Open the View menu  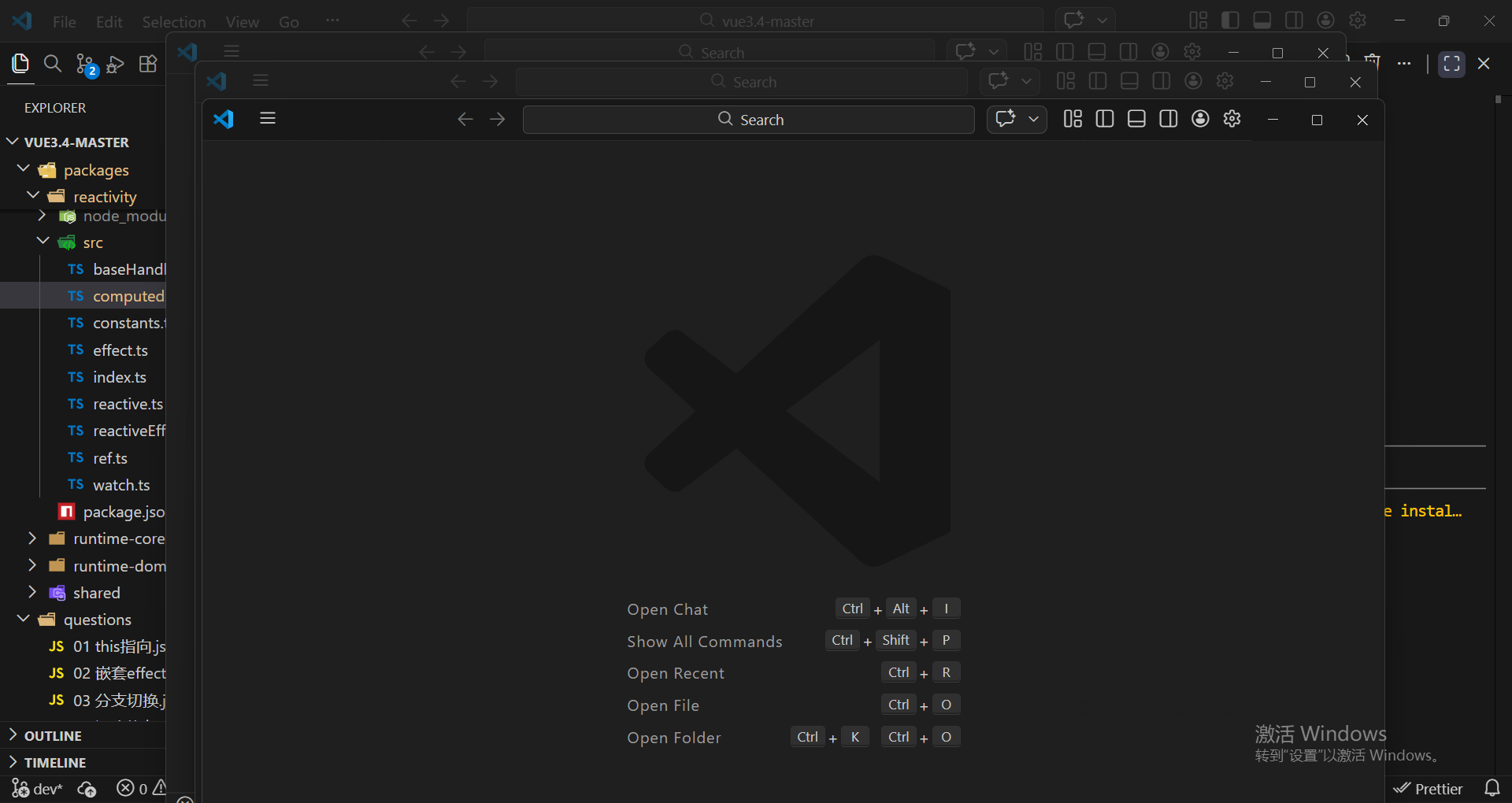point(242,22)
